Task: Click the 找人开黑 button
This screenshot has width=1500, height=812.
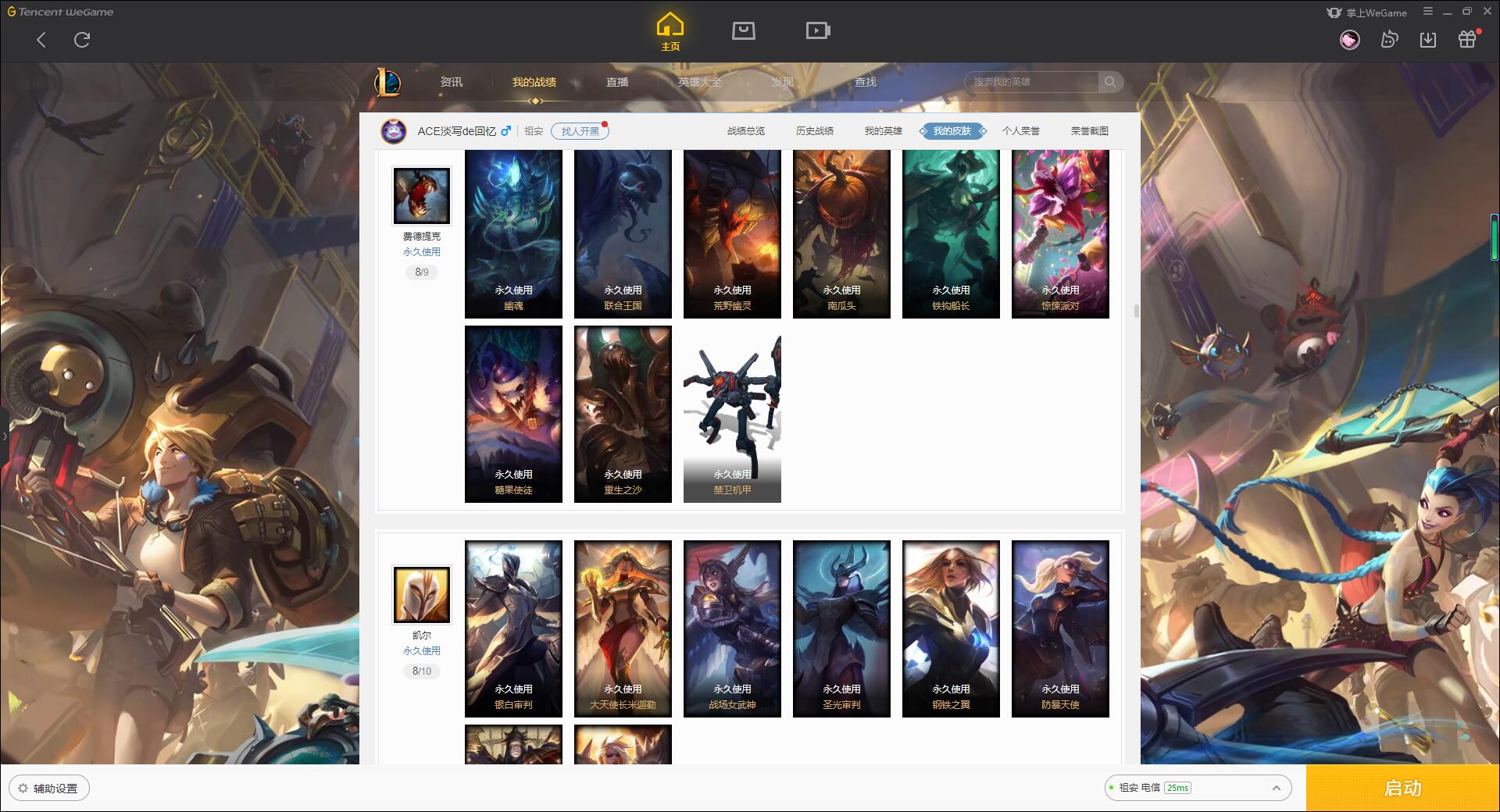Action: coord(580,131)
